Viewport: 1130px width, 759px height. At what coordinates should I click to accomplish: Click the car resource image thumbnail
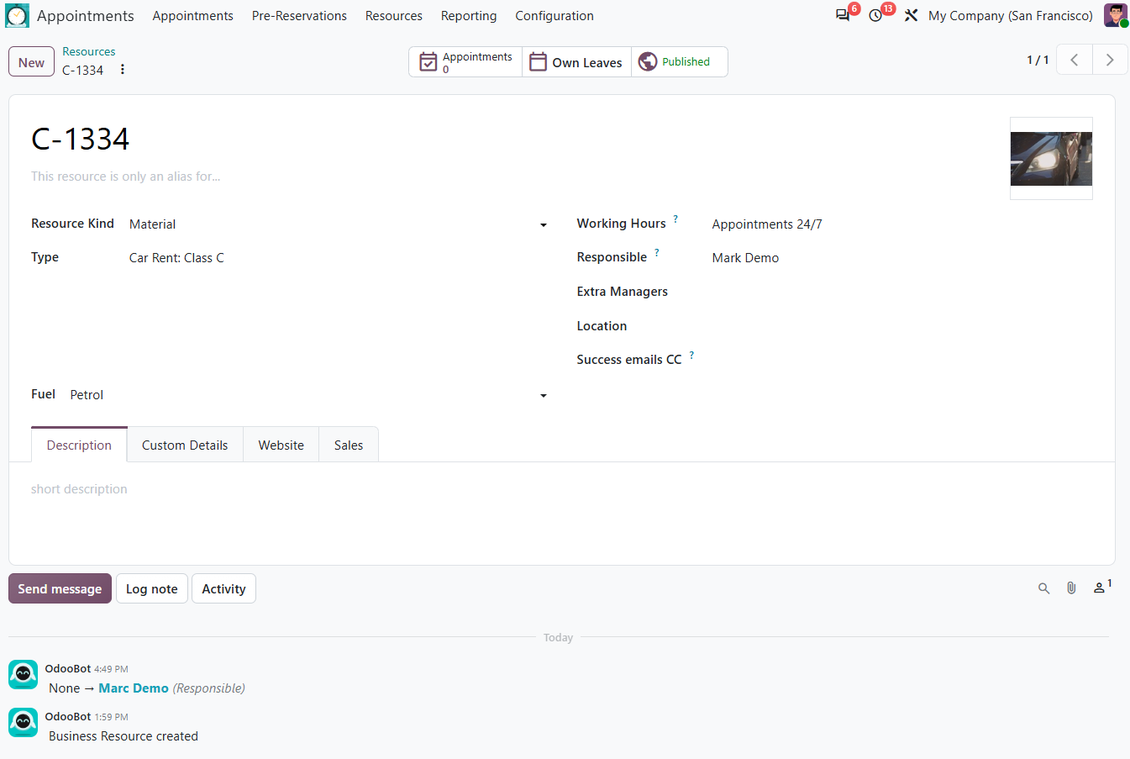click(1051, 159)
